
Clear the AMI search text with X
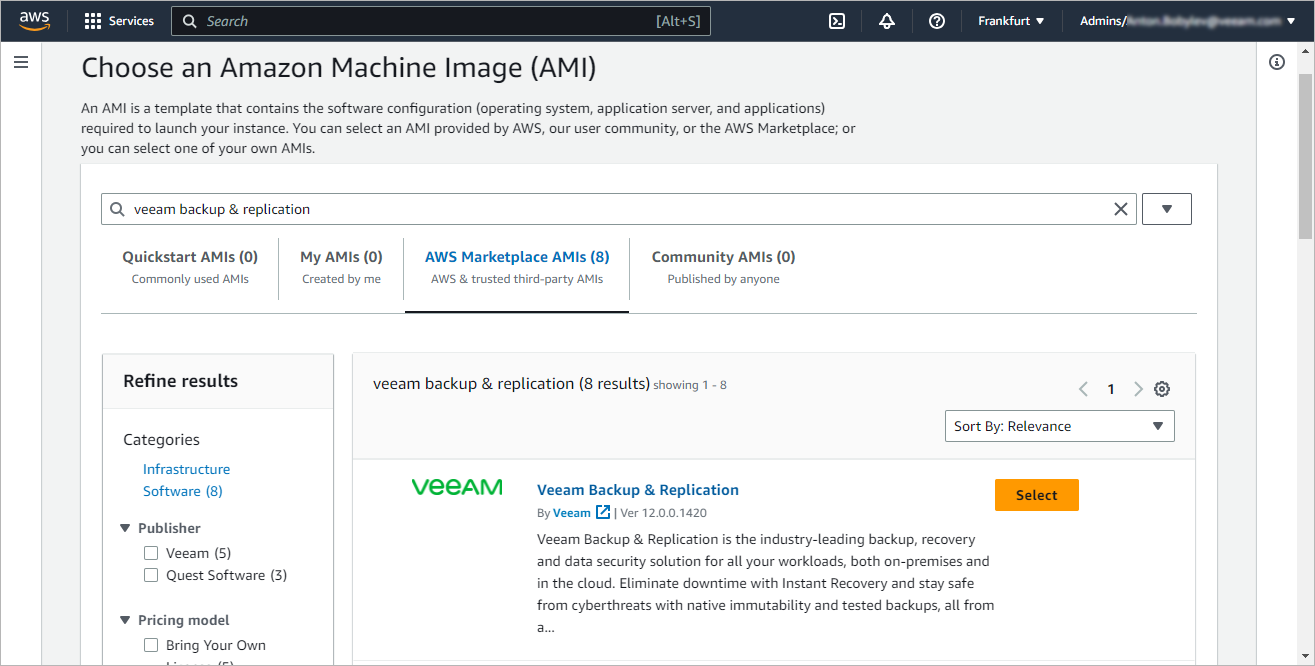point(1121,209)
